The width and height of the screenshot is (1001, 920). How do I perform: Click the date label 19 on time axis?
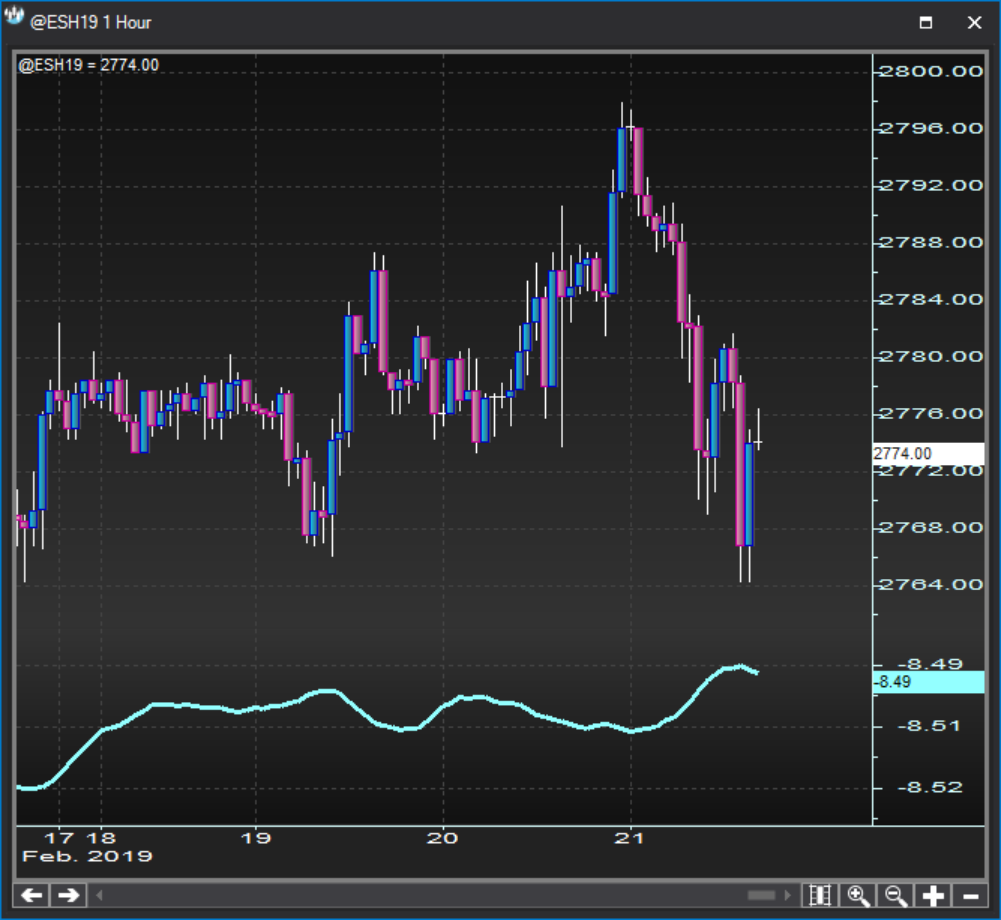[256, 838]
